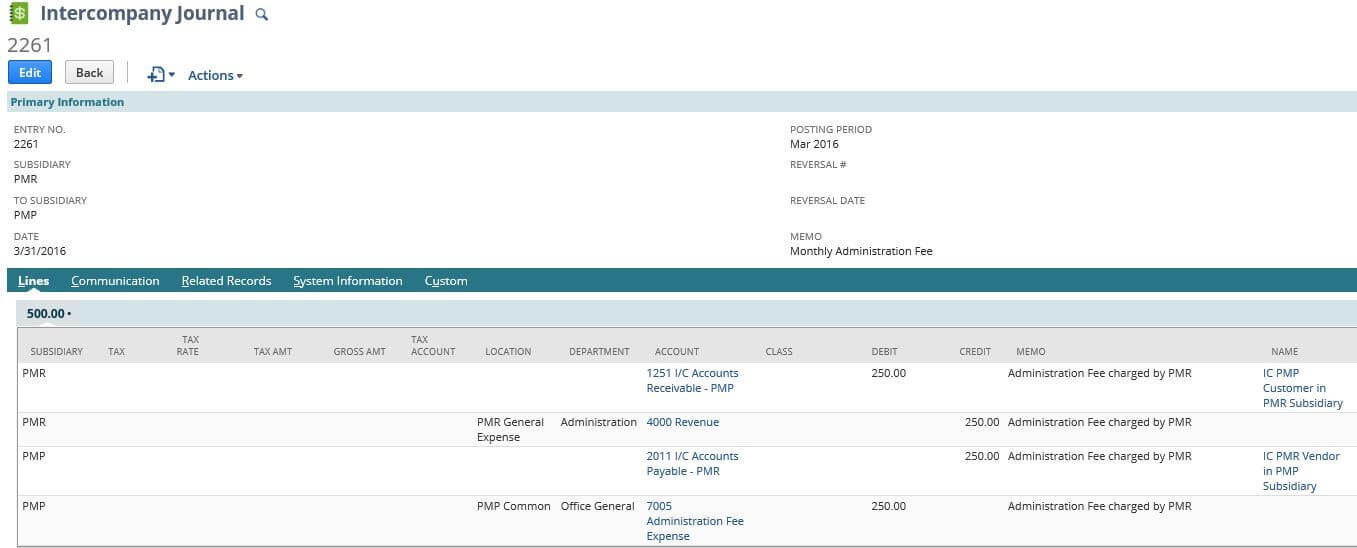
Task: Expand the arrow next to new-record icon
Action: pyautogui.click(x=172, y=76)
